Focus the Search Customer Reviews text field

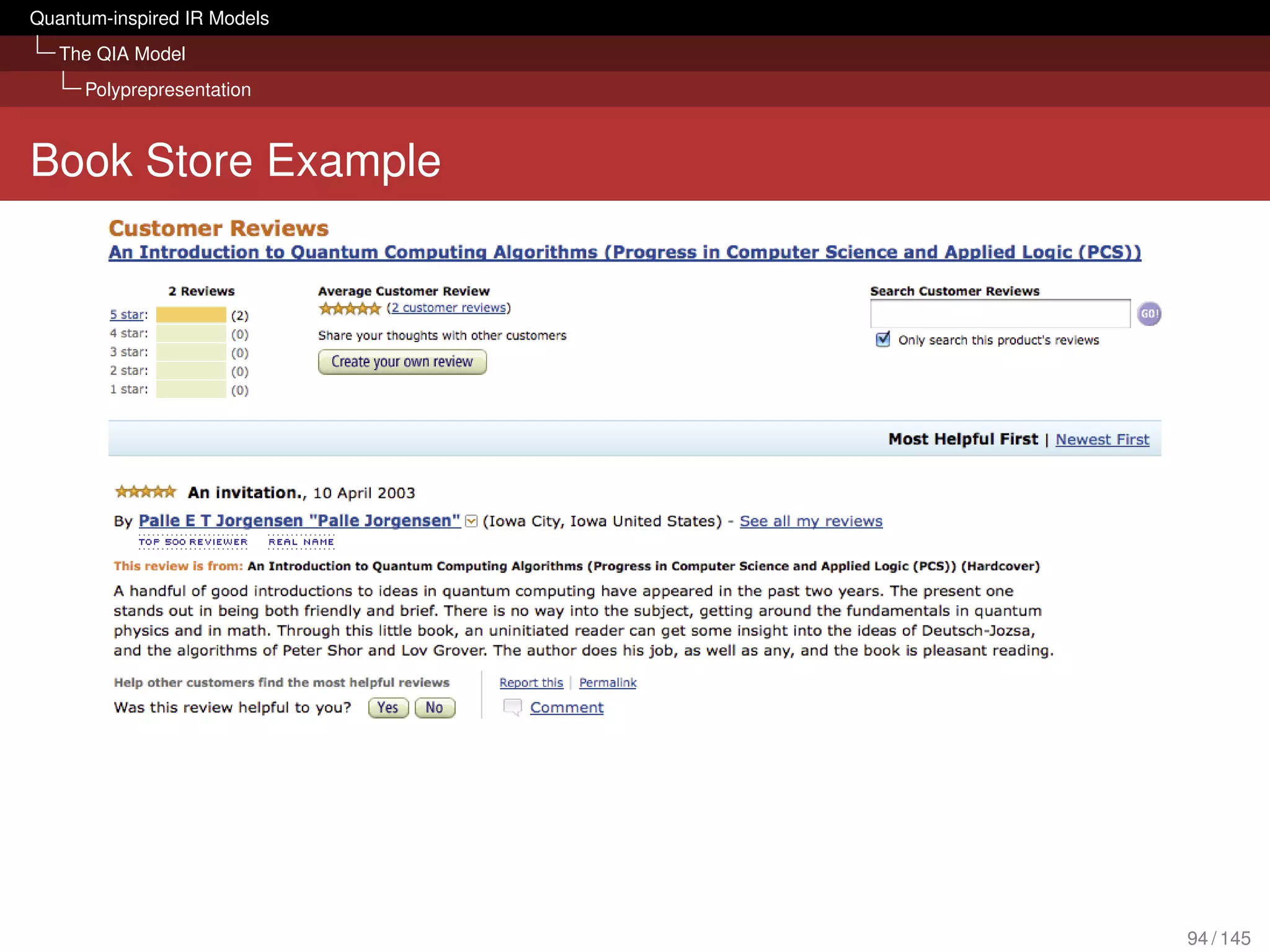(1000, 314)
